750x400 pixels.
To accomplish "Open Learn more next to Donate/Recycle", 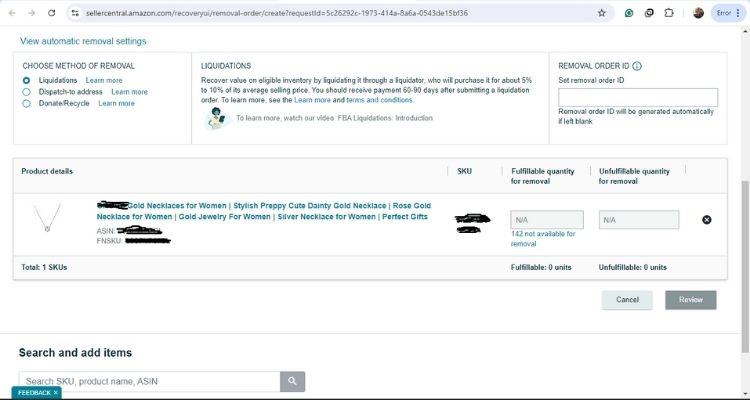I will point(116,103).
